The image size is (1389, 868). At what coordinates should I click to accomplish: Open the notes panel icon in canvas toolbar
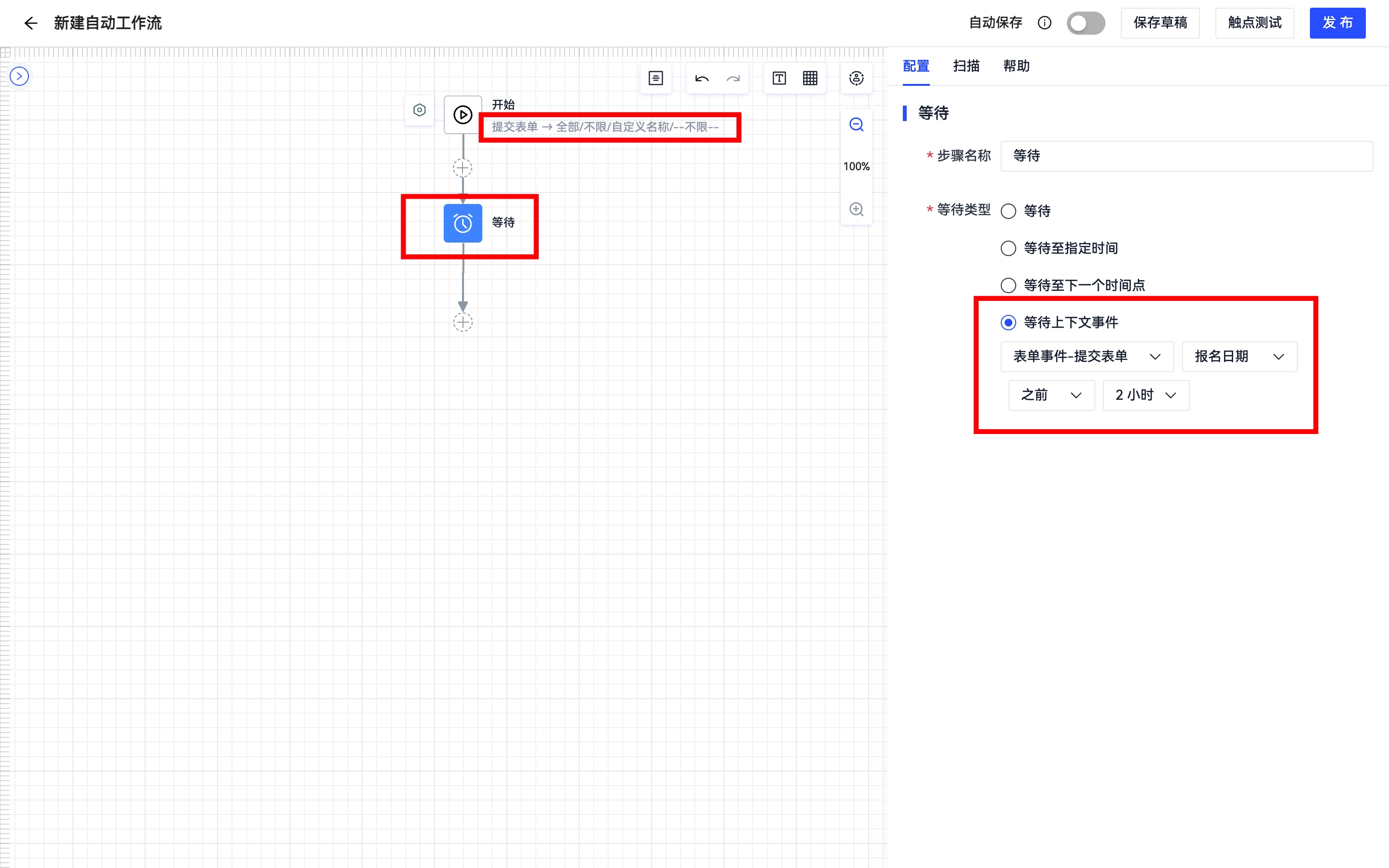(655, 78)
